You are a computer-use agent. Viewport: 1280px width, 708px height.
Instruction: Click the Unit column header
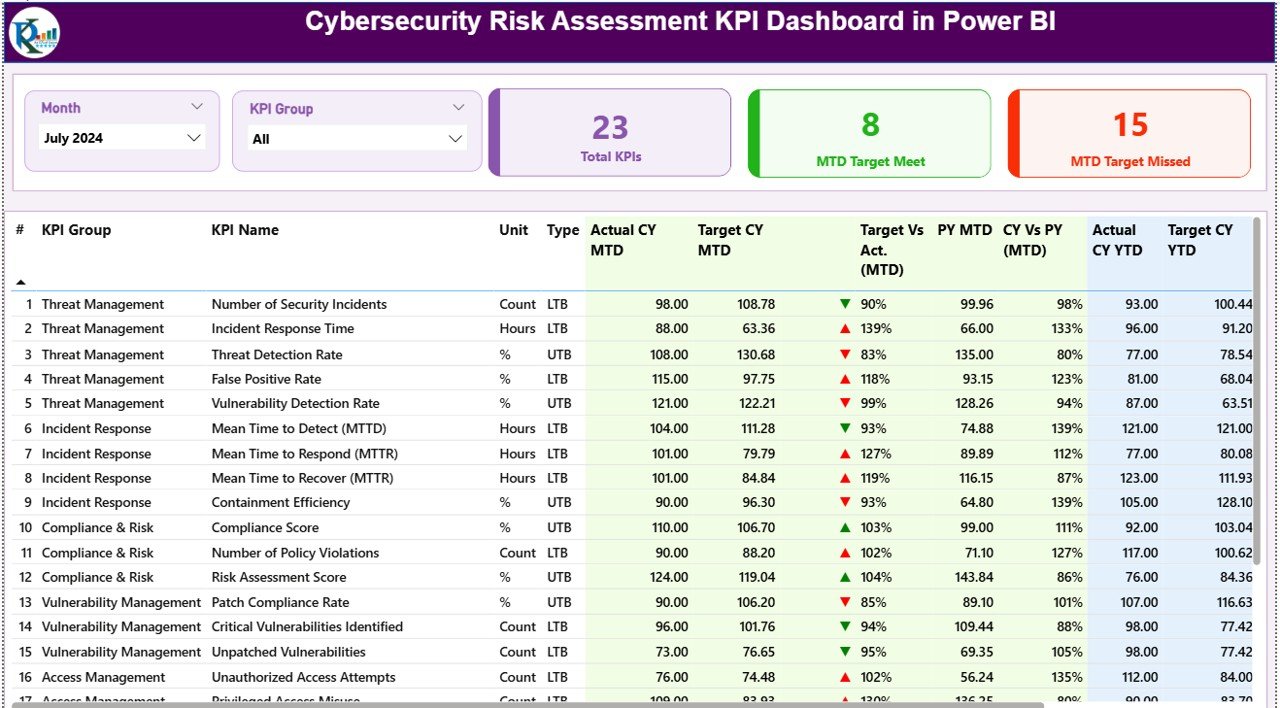[x=513, y=230]
